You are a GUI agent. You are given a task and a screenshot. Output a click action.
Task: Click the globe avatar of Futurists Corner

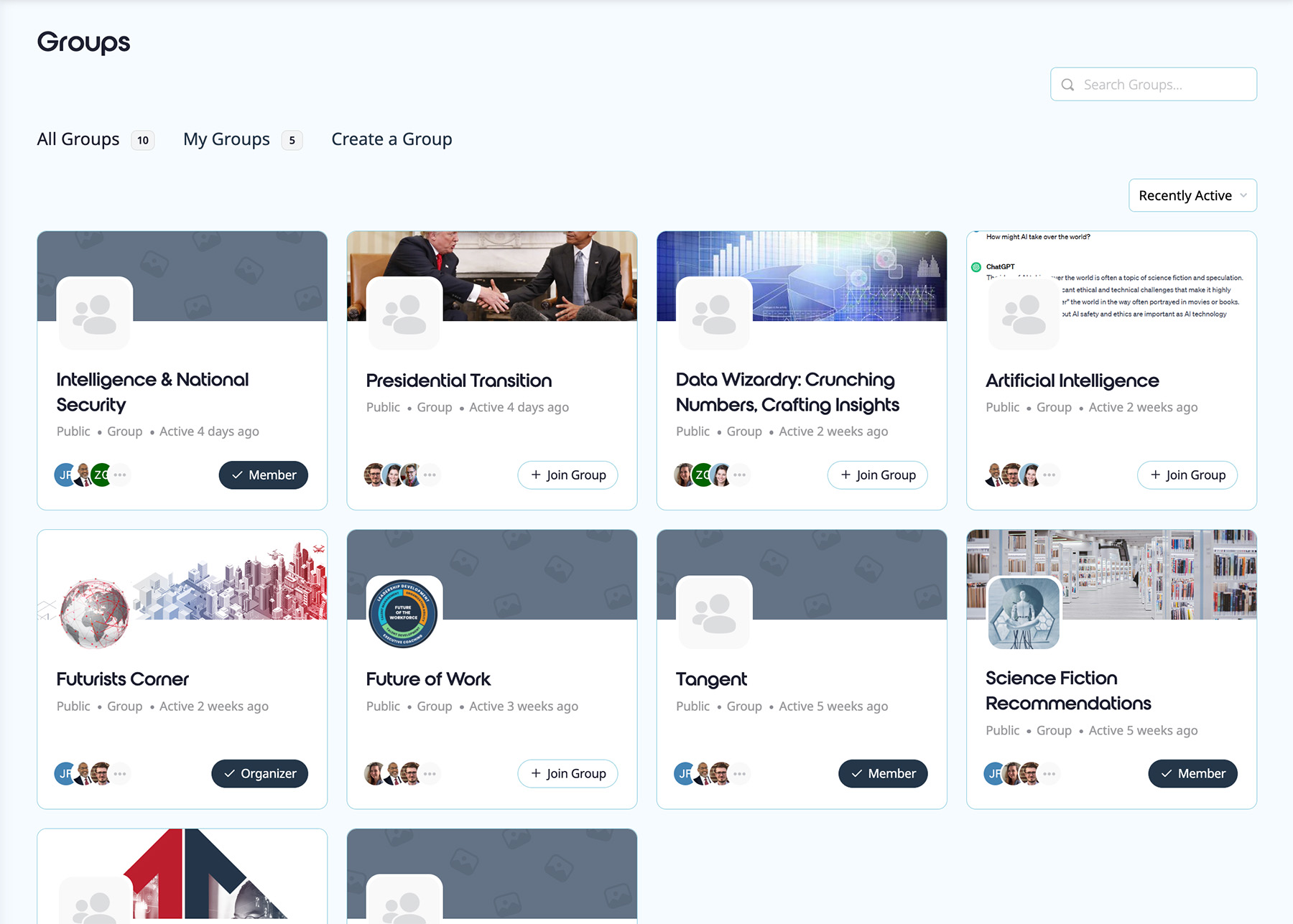94,613
